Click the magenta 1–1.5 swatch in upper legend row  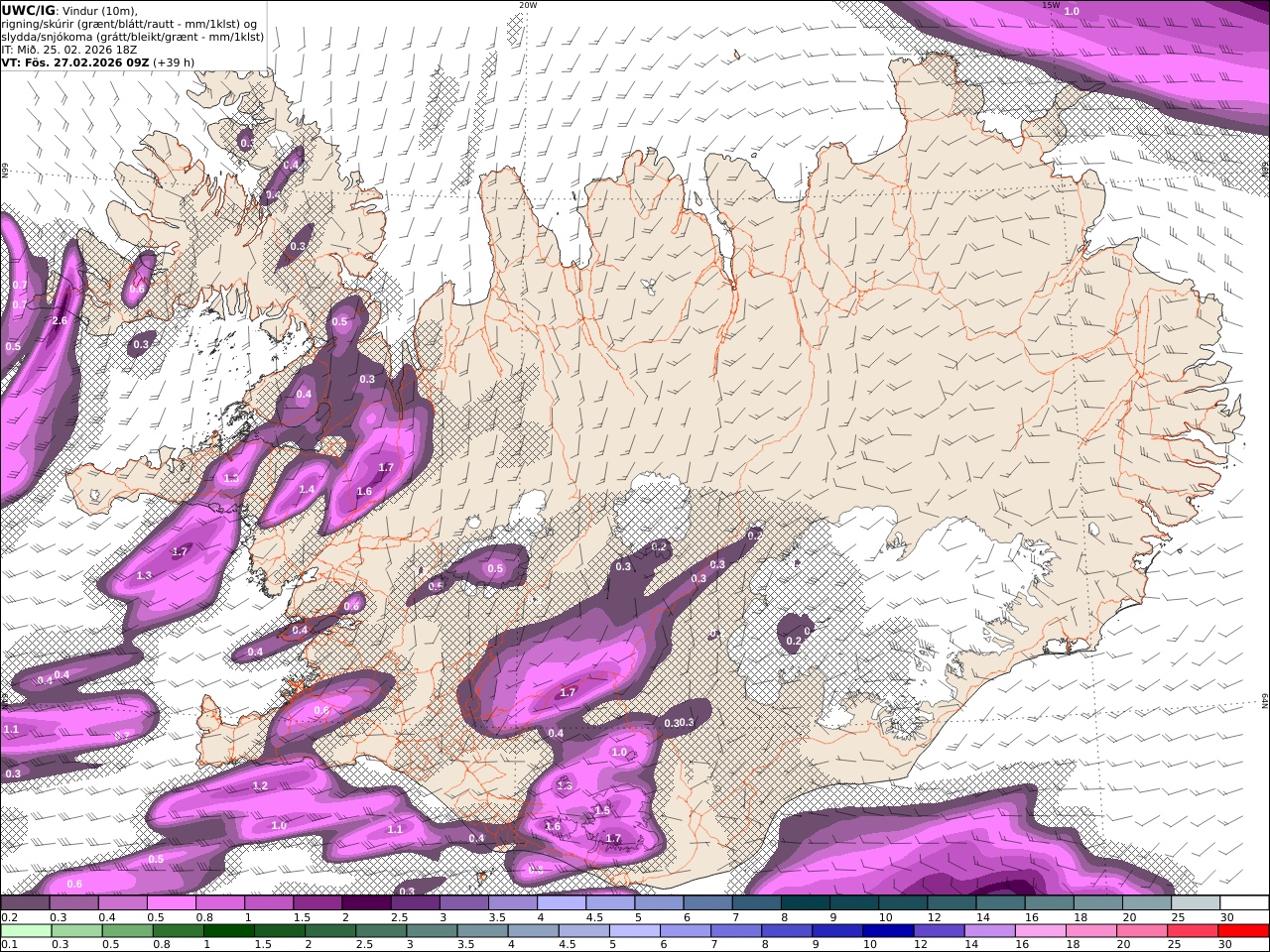269,903
